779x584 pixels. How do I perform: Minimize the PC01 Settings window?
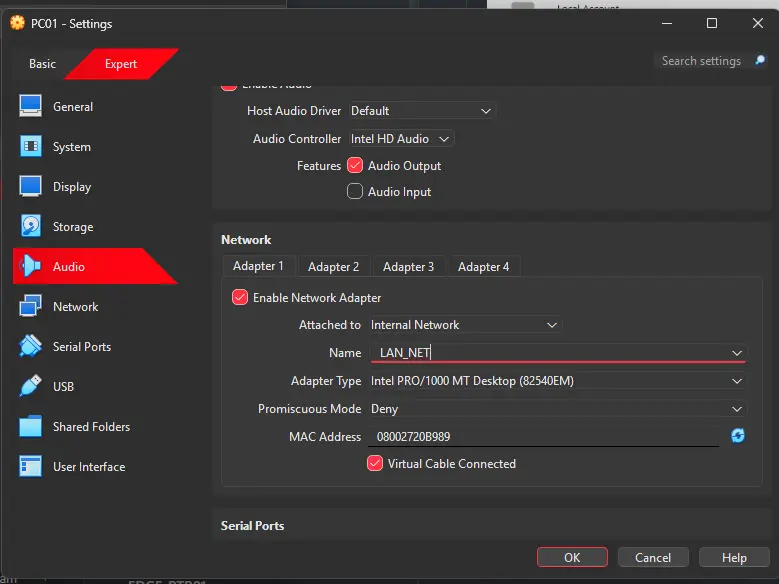click(667, 23)
